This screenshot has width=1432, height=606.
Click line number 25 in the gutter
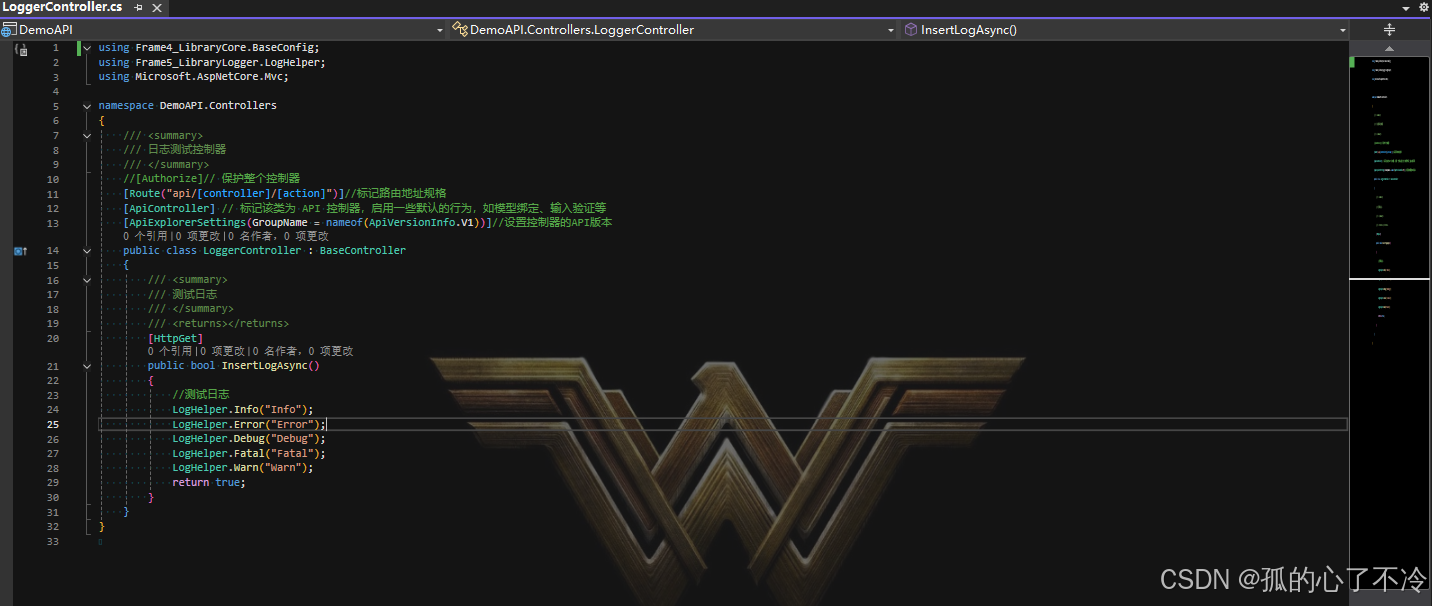pos(53,425)
